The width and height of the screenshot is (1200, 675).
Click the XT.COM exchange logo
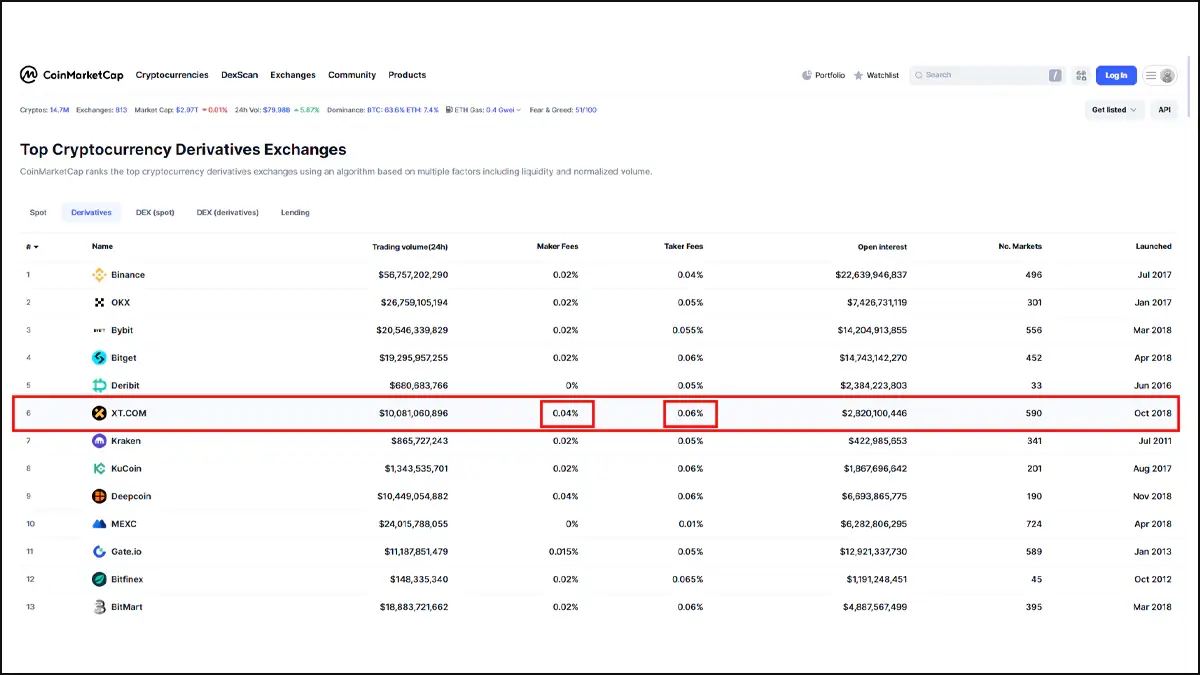tap(99, 413)
